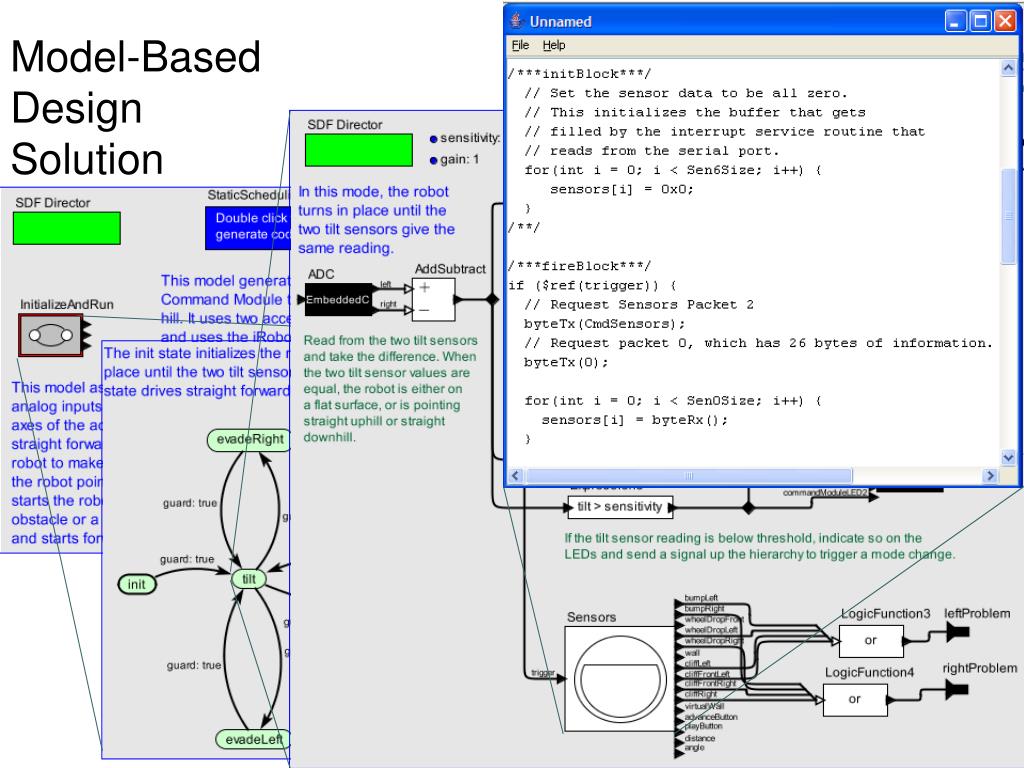Screen dimensions: 1024x768
Task: Click the vertical scrollbar up arrow
Action: (1008, 68)
